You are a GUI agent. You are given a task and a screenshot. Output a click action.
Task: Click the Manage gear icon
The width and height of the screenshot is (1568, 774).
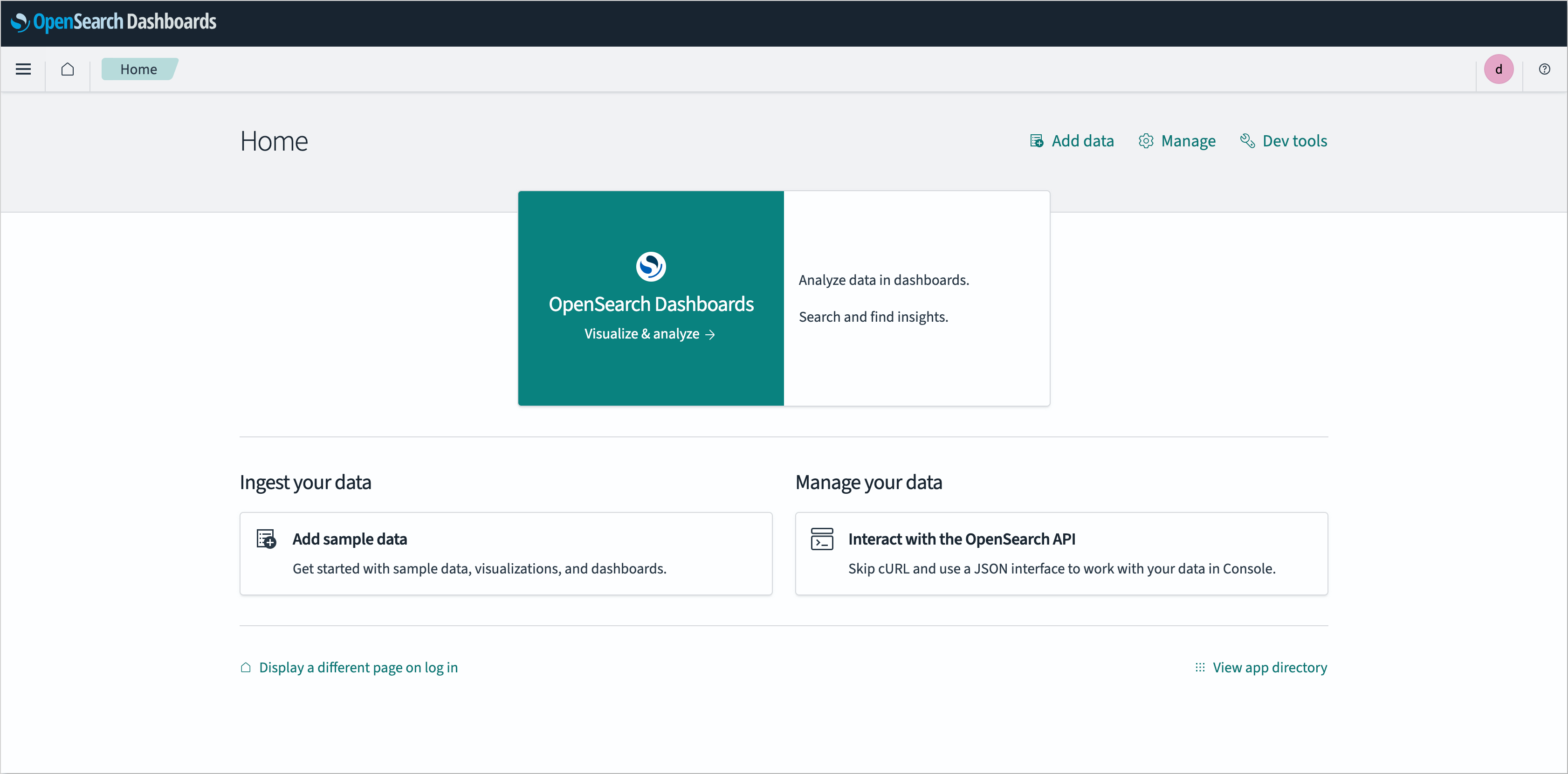(1146, 141)
